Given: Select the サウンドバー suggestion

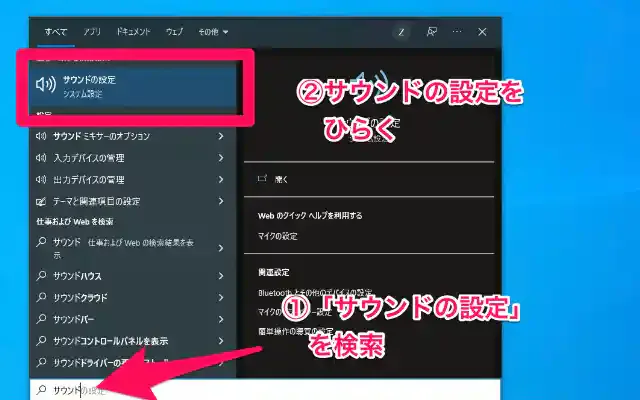Looking at the screenshot, I should click(133, 319).
